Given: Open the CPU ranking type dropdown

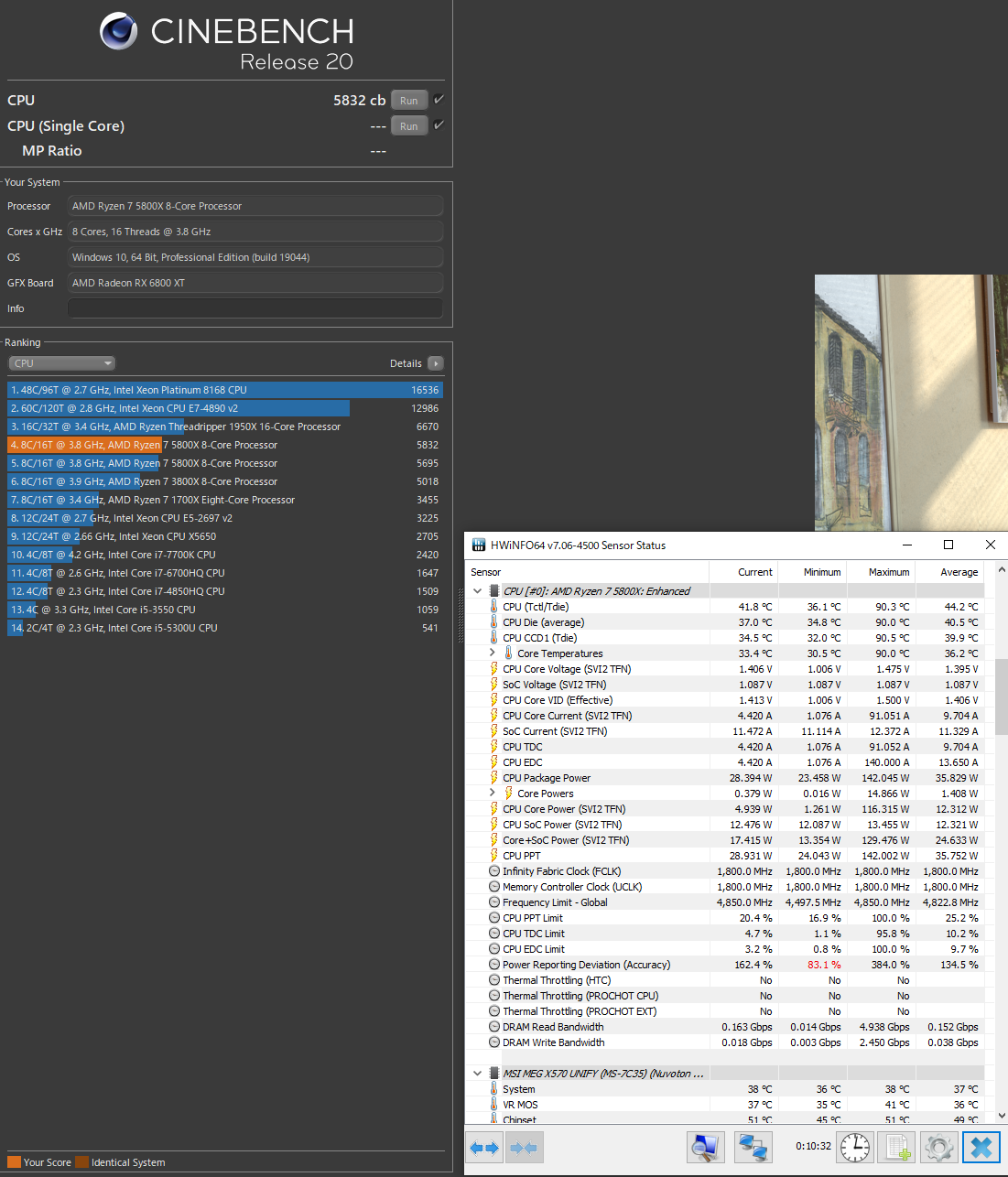Looking at the screenshot, I should pyautogui.click(x=61, y=363).
